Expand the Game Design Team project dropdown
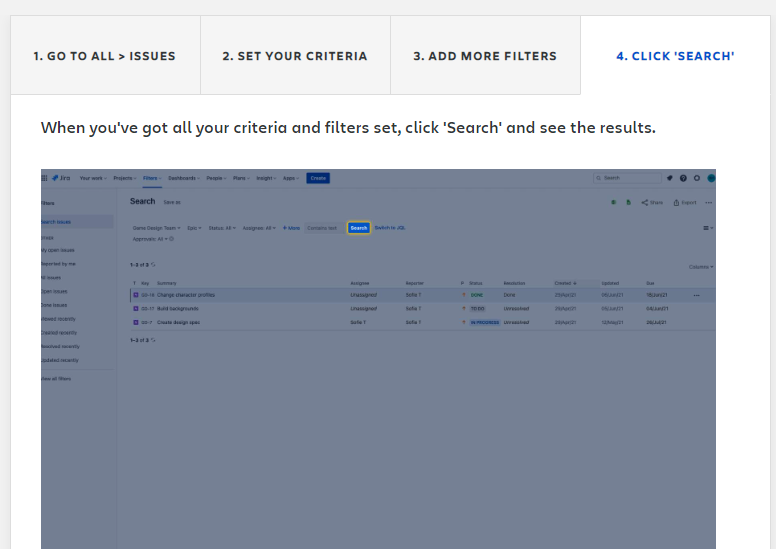 156,228
